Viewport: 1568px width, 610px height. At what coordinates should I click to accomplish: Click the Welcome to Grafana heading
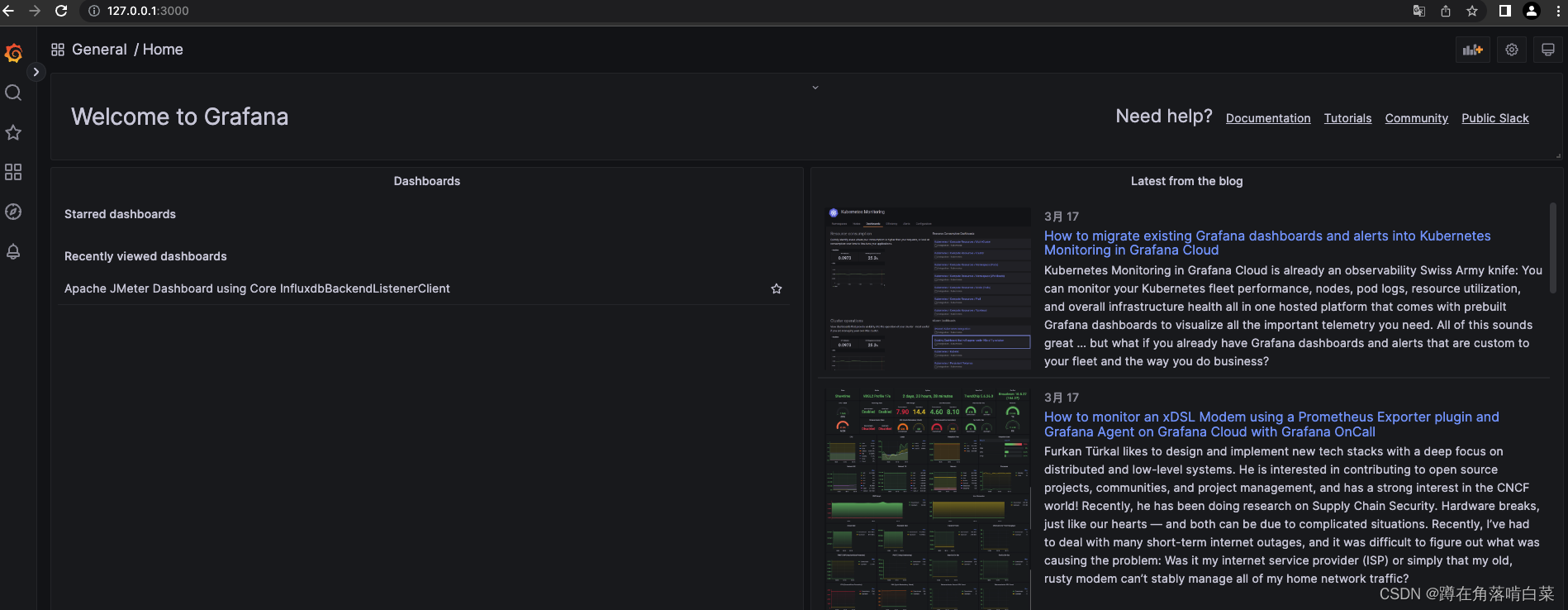click(x=179, y=117)
